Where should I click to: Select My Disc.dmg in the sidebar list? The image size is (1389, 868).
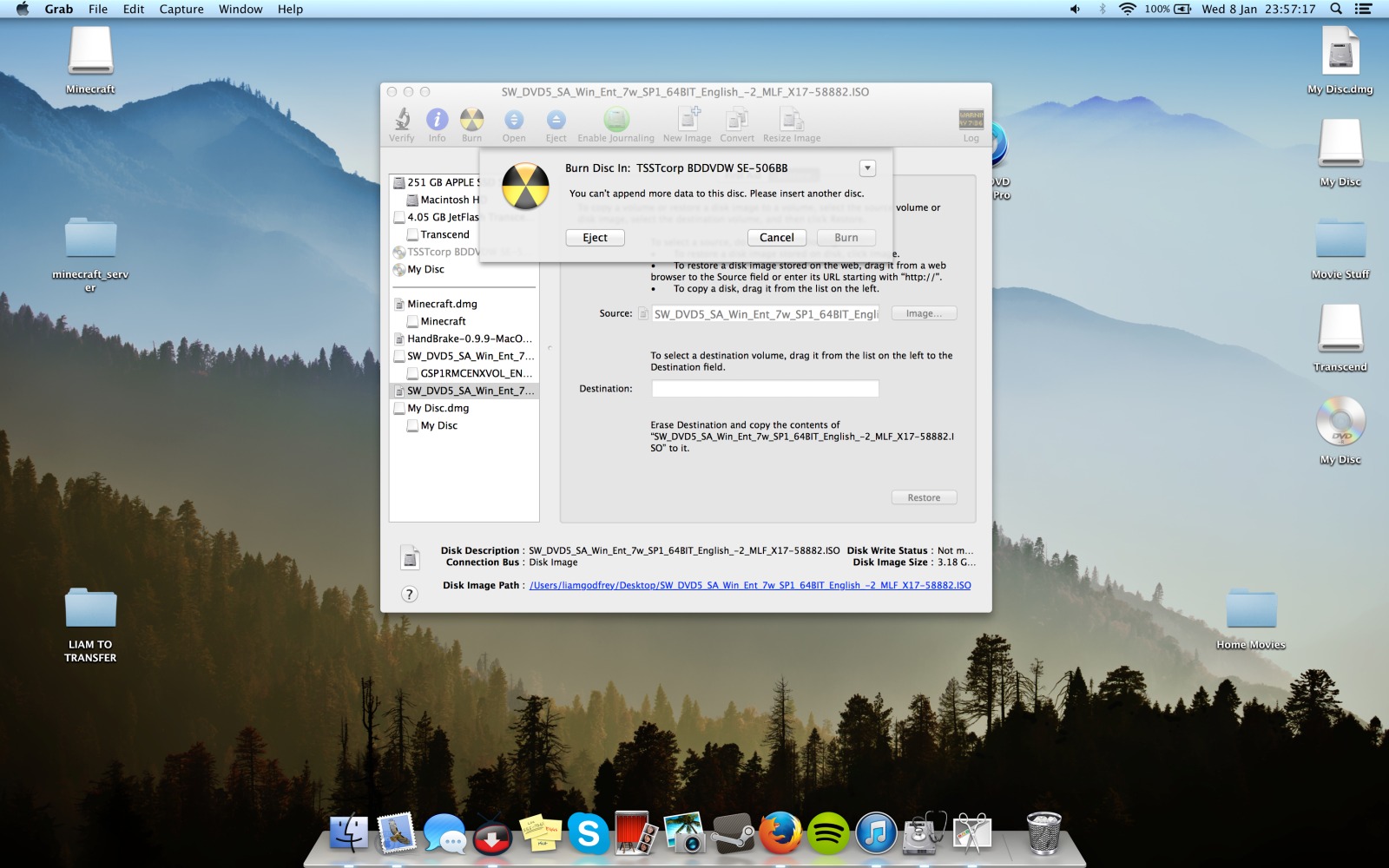[464, 408]
